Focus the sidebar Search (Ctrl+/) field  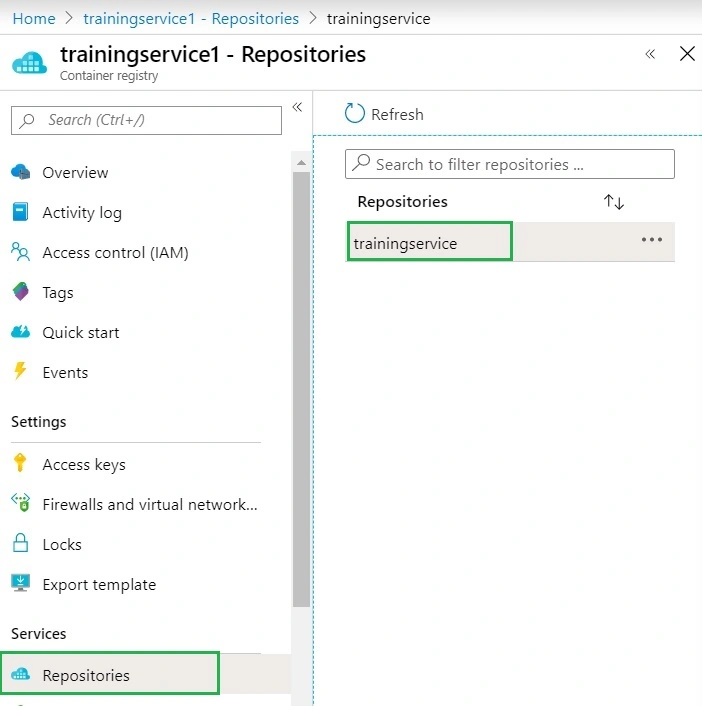coord(146,120)
